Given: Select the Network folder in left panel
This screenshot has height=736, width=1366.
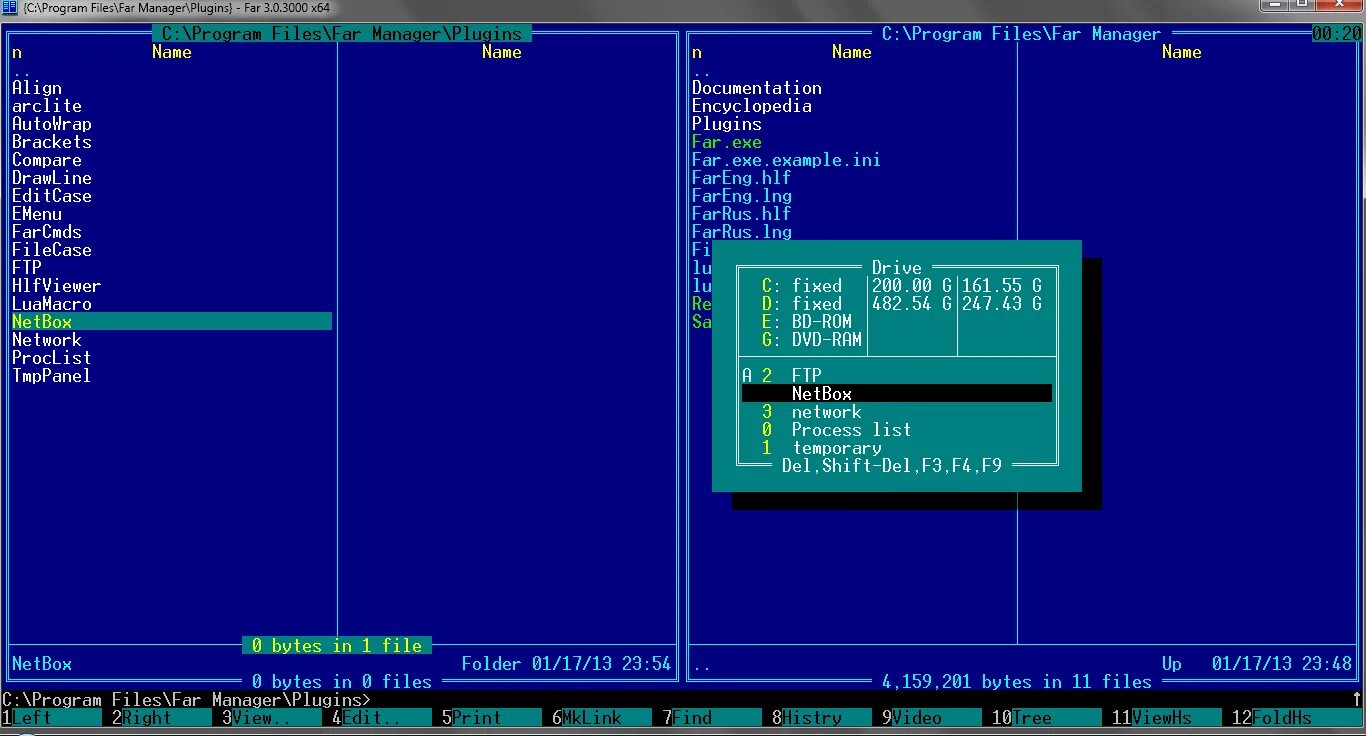Looking at the screenshot, I should point(47,340).
